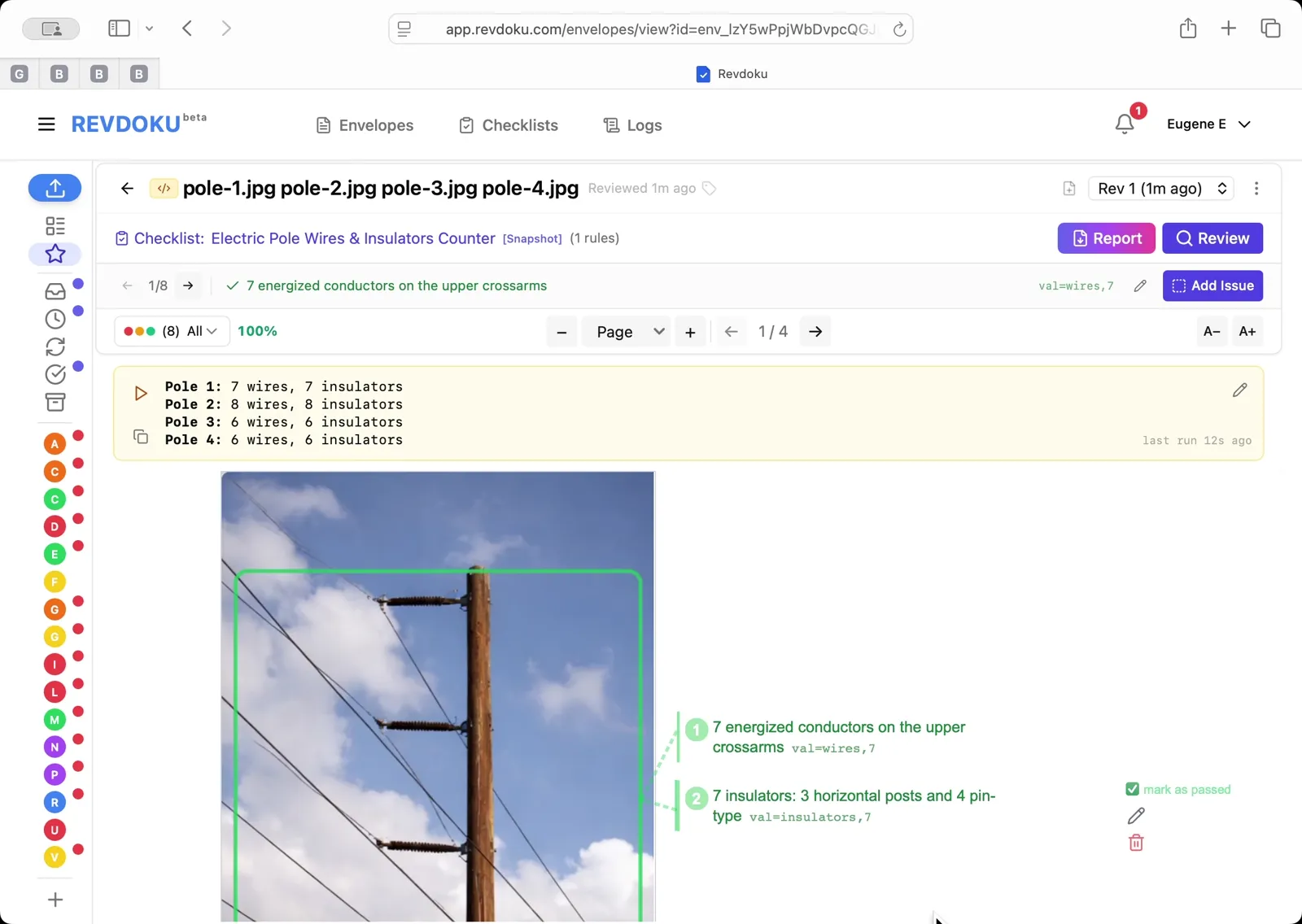Click the Review button
This screenshot has width=1302, height=924.
coord(1212,238)
